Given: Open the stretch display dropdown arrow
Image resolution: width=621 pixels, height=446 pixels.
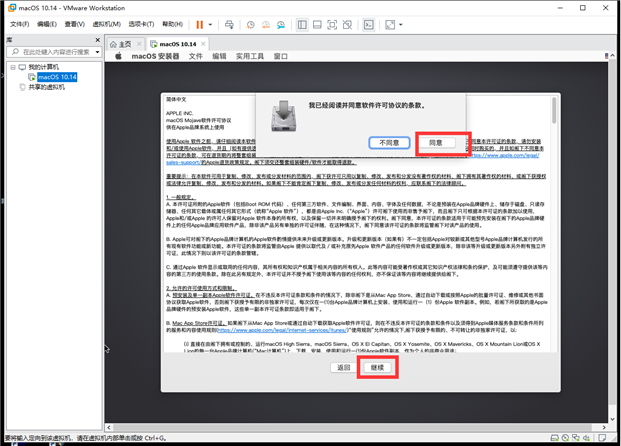Looking at the screenshot, I should click(x=401, y=25).
